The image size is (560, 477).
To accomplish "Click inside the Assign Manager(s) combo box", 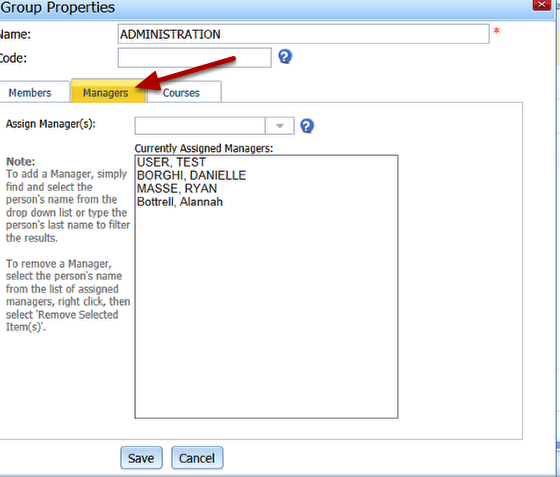I will pos(200,126).
